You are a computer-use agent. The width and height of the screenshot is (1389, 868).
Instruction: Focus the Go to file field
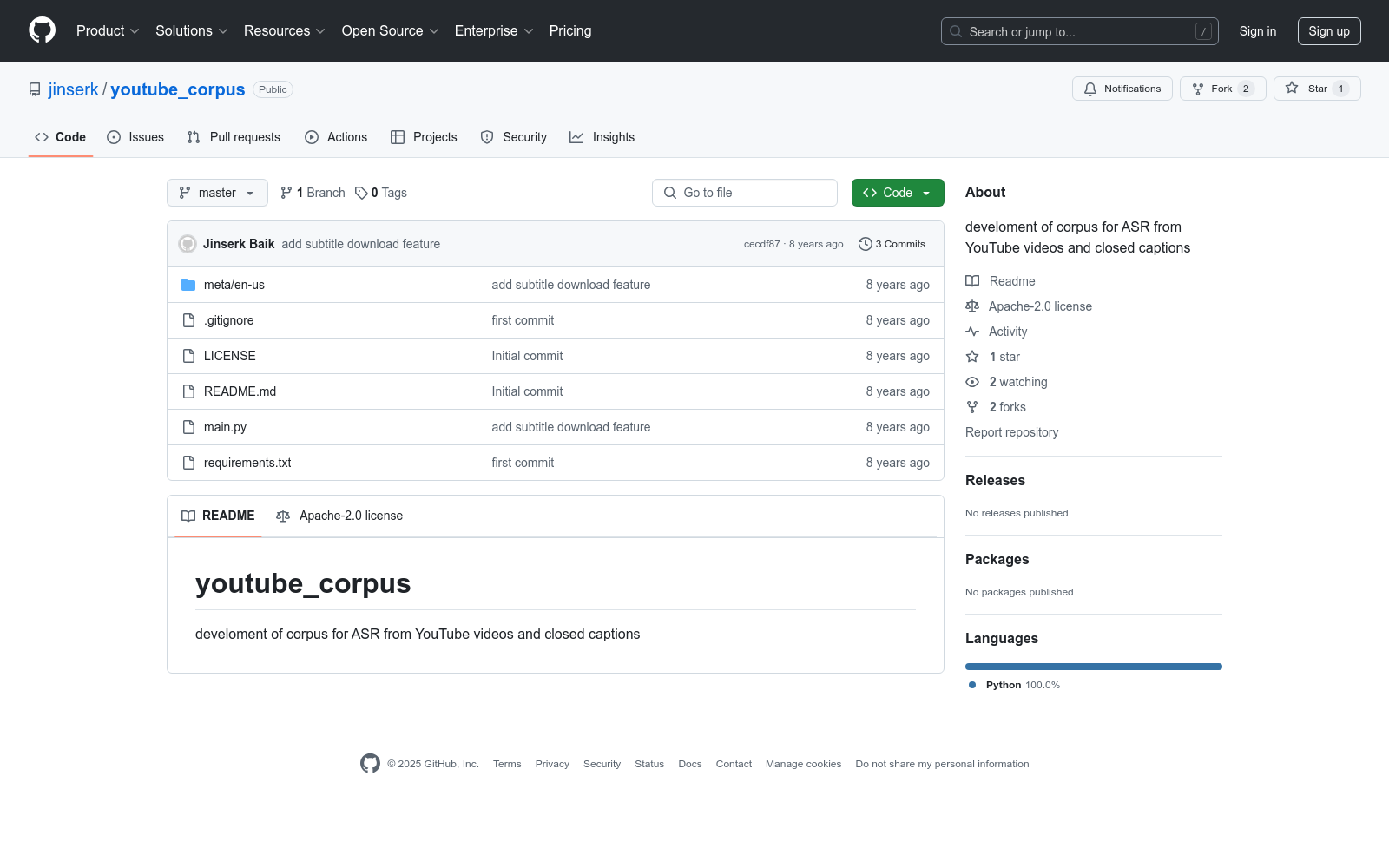click(745, 193)
